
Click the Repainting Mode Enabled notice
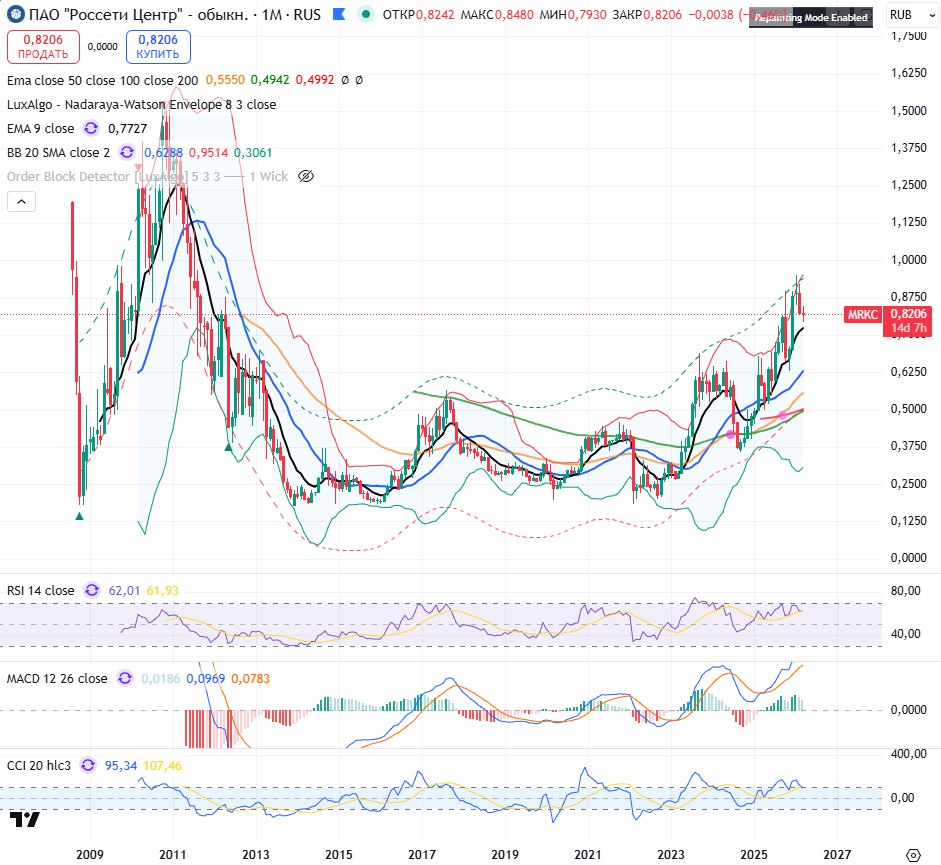[811, 18]
